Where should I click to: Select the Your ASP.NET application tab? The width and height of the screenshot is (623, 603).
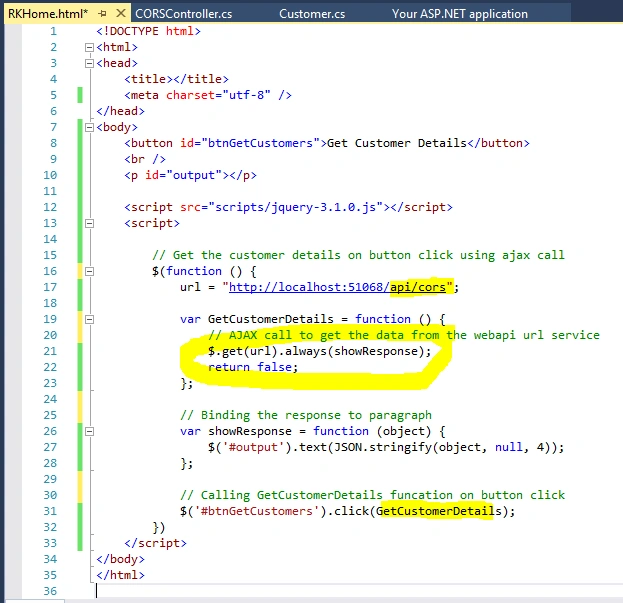coord(460,14)
